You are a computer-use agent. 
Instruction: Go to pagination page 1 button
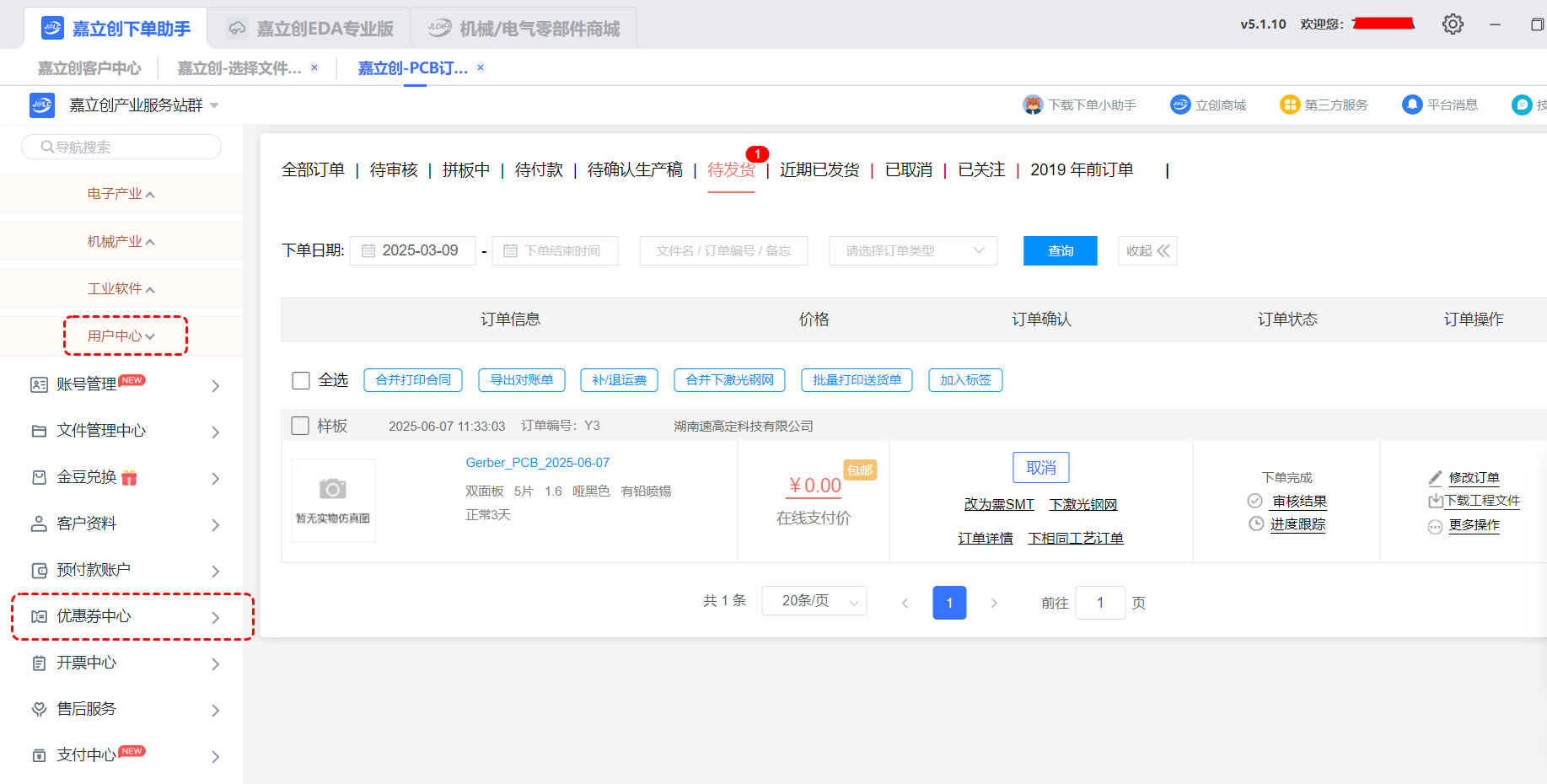tap(949, 602)
